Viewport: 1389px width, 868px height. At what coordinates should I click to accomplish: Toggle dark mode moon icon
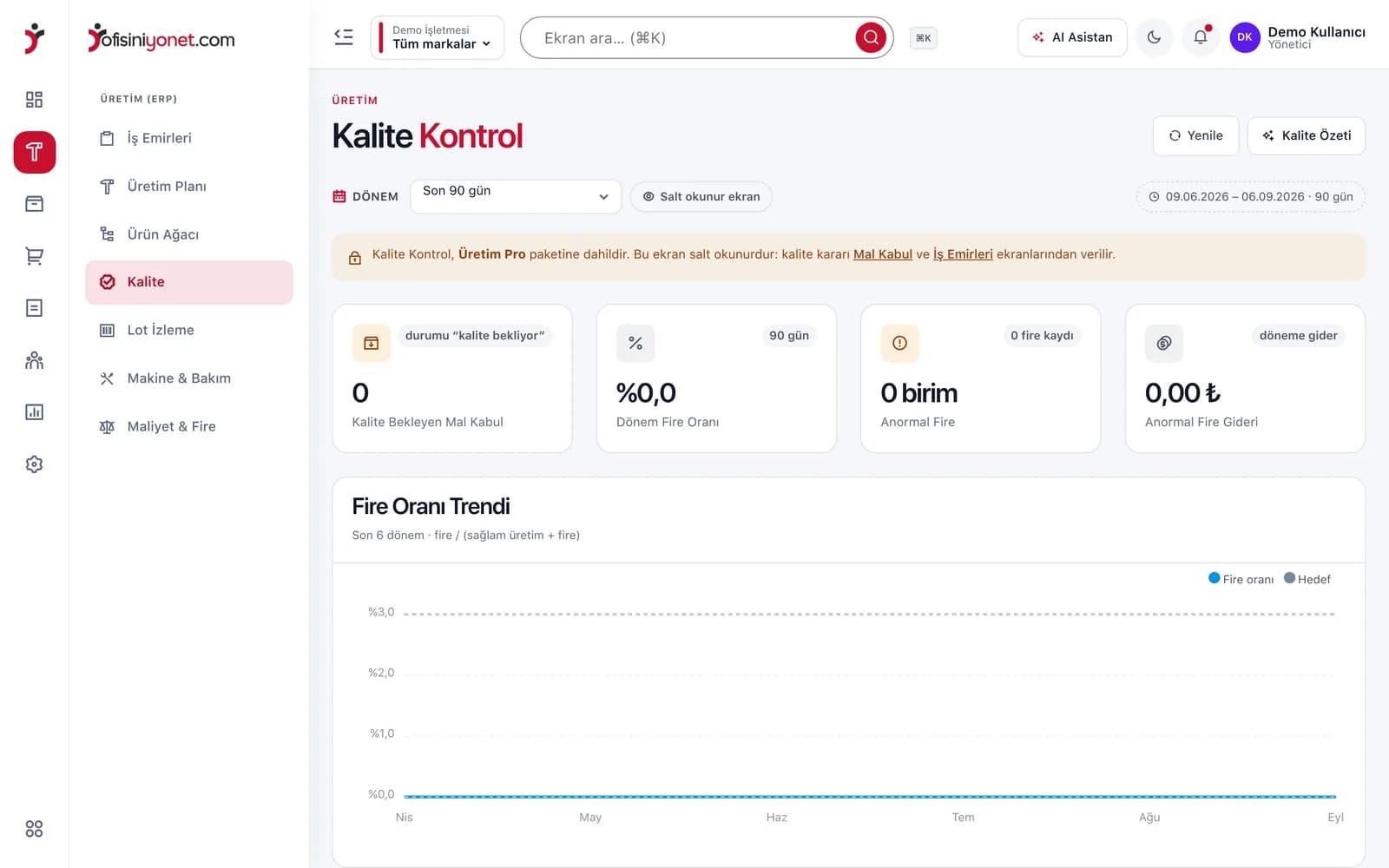1154,37
